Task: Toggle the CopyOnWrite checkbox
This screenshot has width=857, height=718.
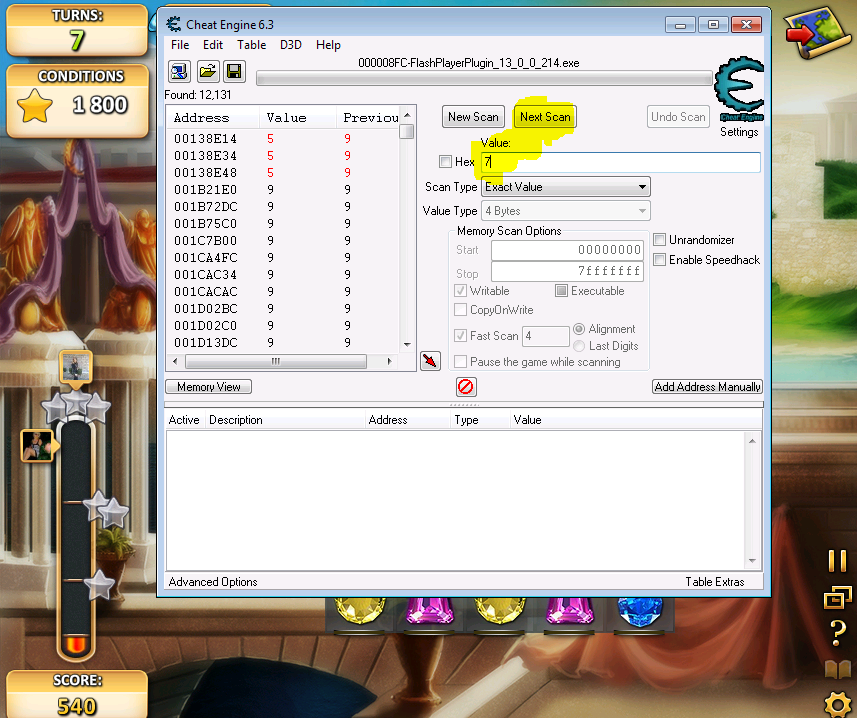Action: (460, 310)
